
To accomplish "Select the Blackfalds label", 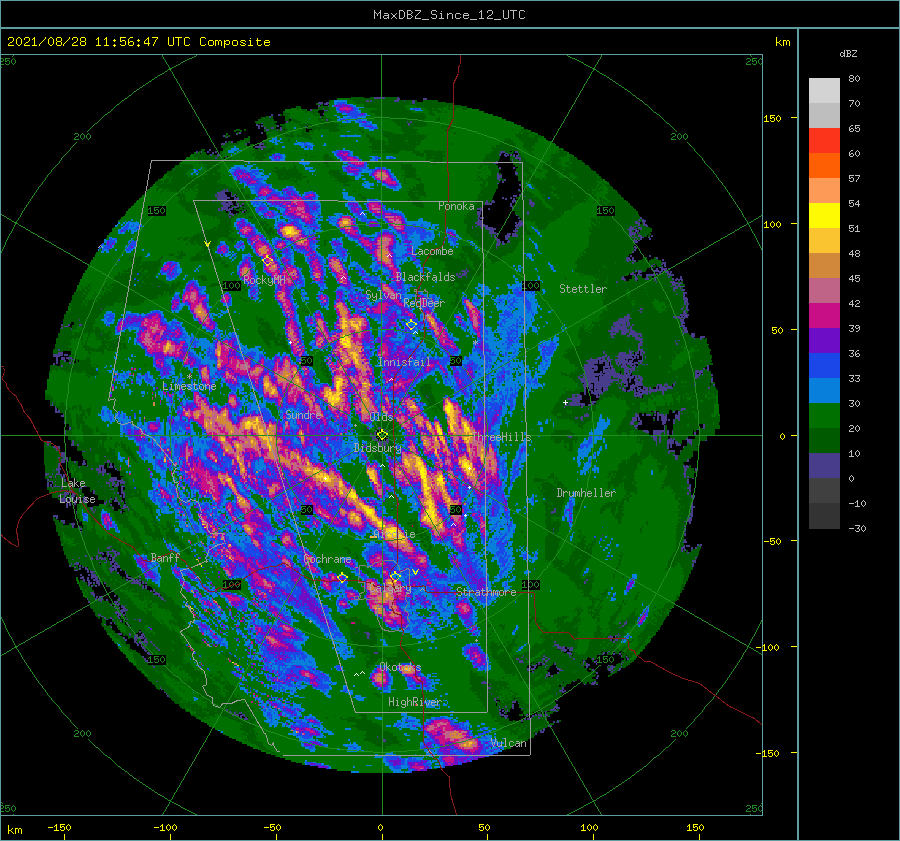I will click(425, 277).
